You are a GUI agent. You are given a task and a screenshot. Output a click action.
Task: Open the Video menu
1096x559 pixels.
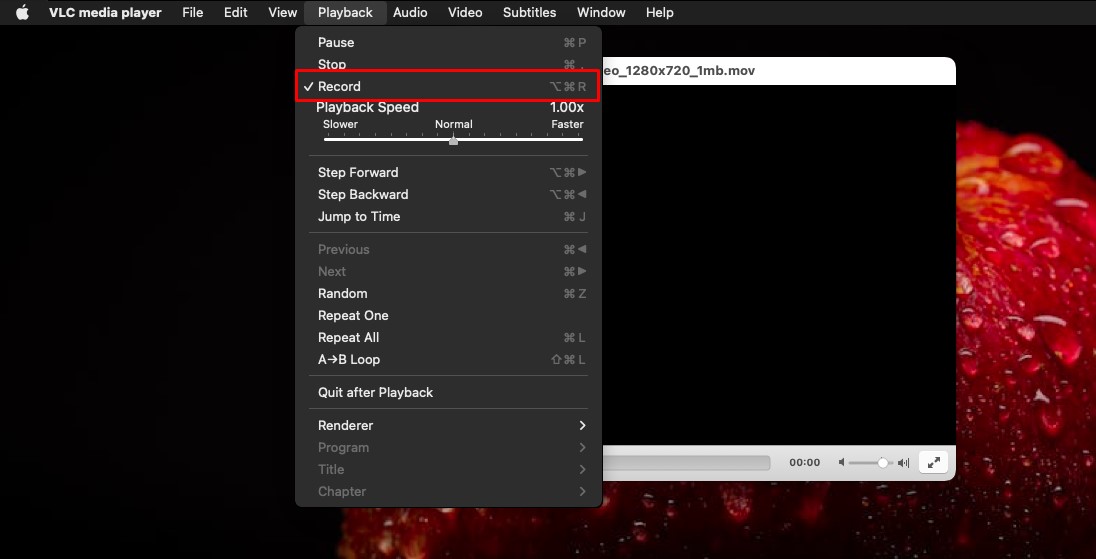(465, 13)
